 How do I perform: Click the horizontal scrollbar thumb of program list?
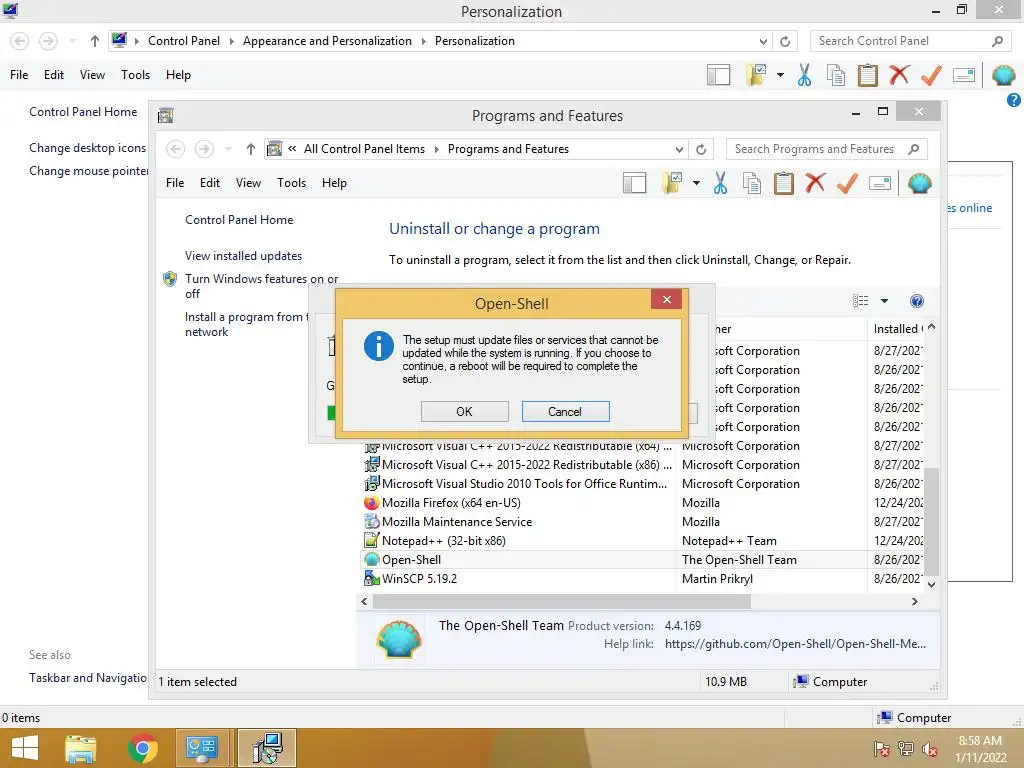[x=562, y=601]
